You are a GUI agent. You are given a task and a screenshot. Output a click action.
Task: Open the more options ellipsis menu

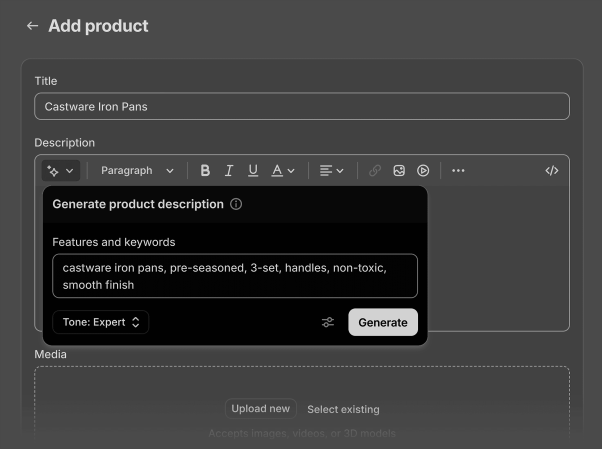point(458,171)
